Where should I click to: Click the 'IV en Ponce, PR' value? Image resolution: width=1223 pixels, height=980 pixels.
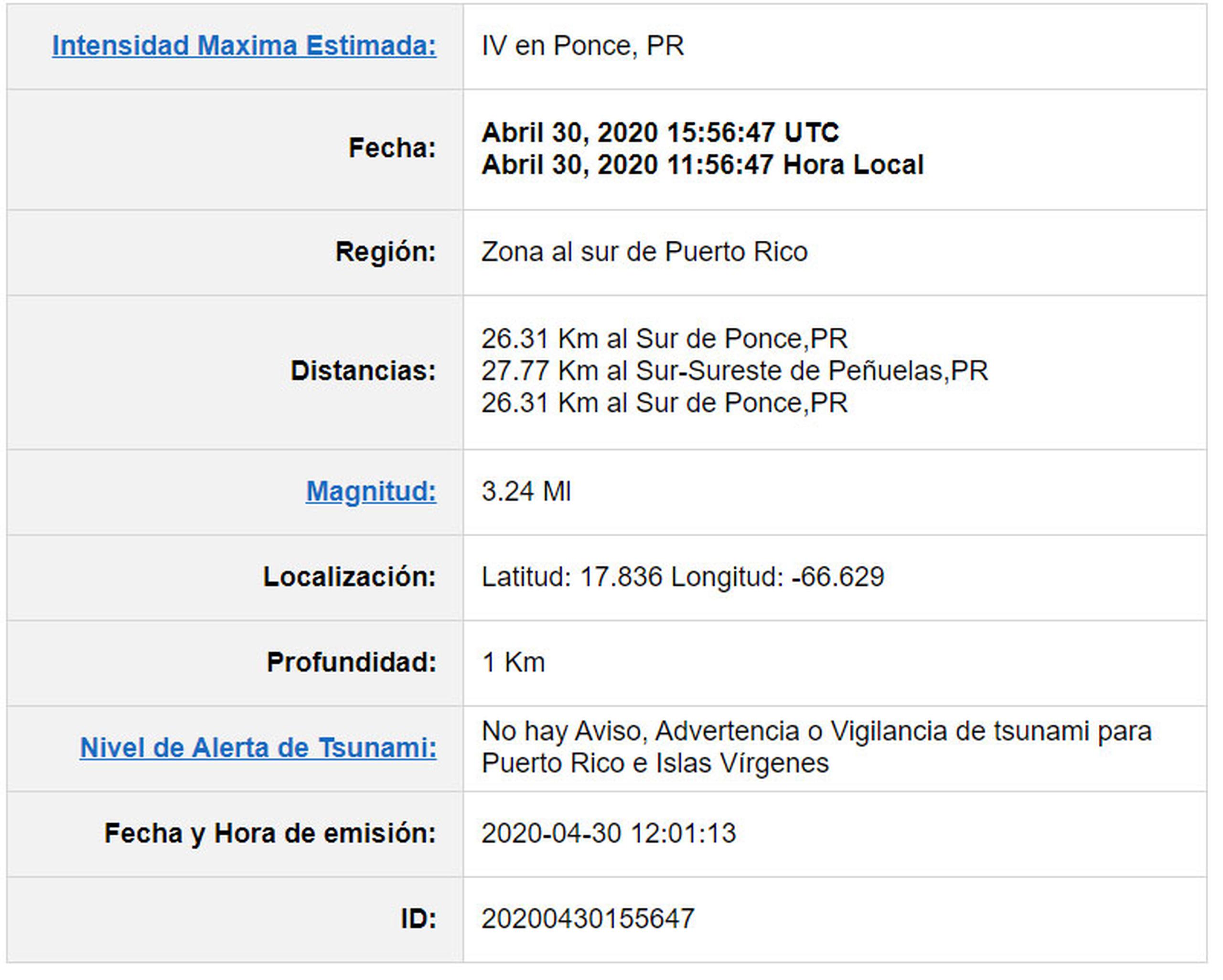click(582, 46)
